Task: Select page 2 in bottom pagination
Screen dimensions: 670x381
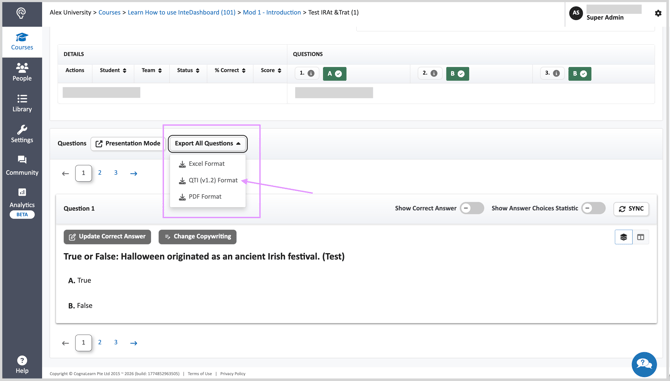Action: pyautogui.click(x=100, y=343)
